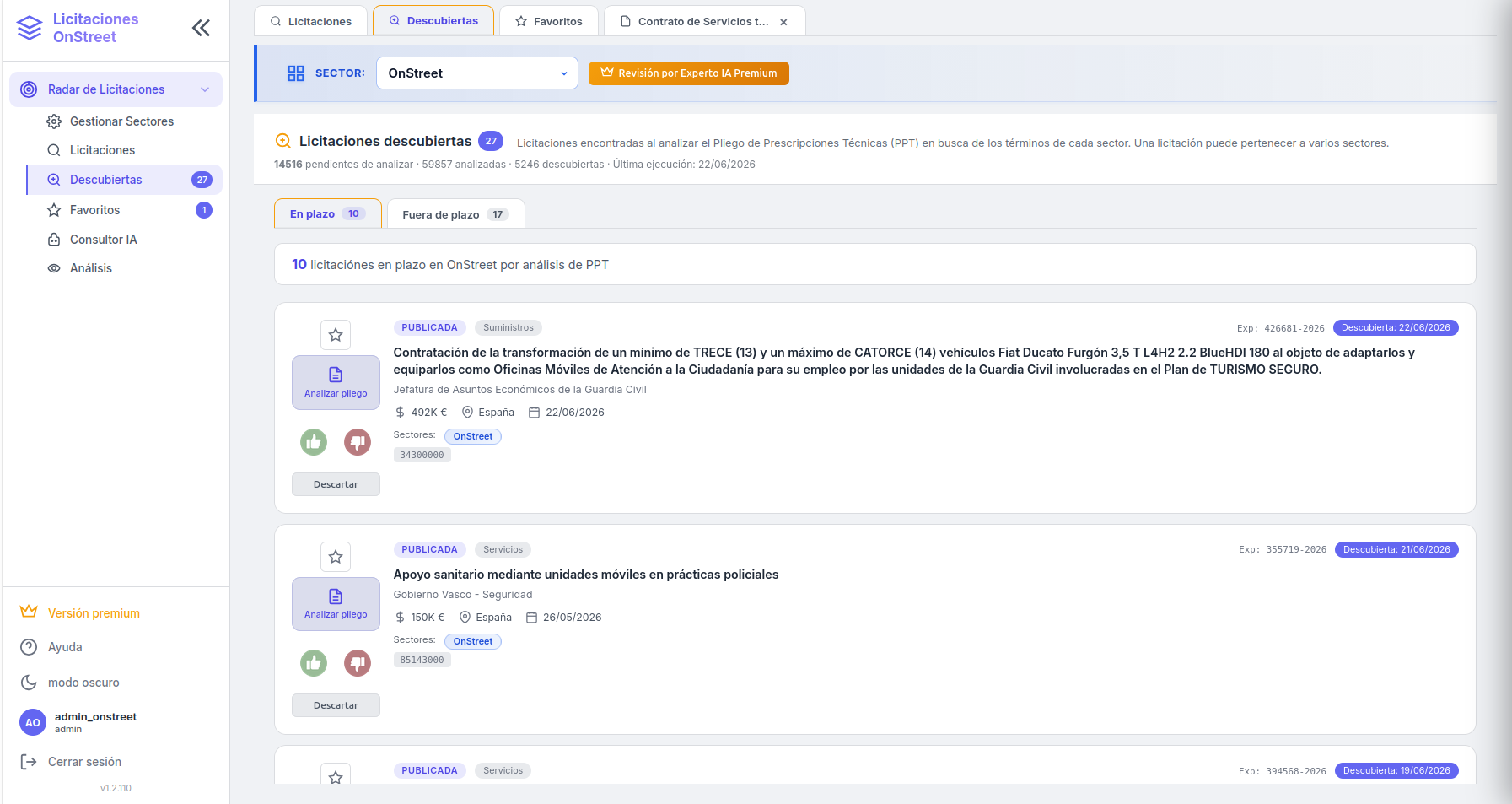Open Análisis in the sidebar
The image size is (1512, 804).
(x=91, y=268)
